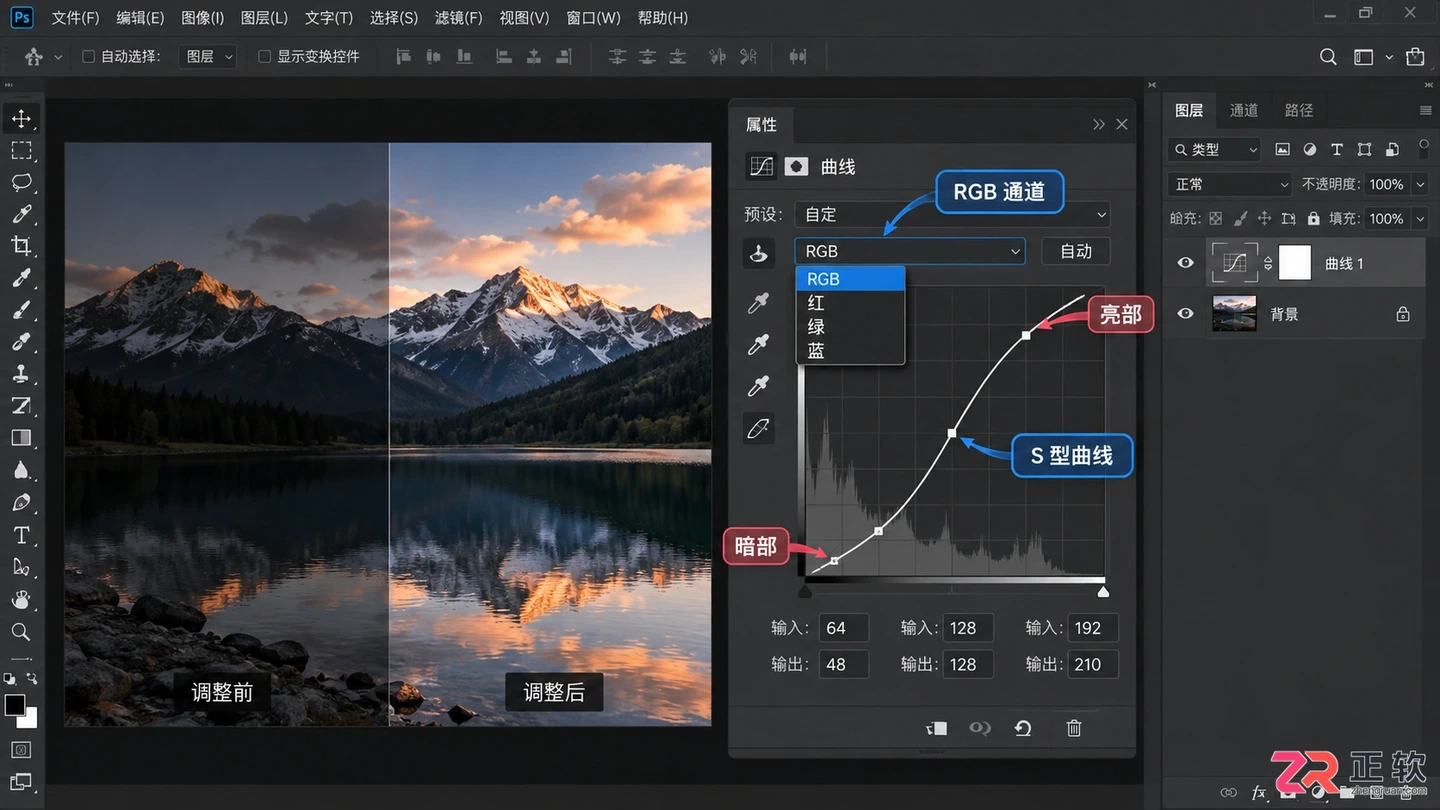Choose 蓝 from channel list
Screen dimensions: 1440x810
(850, 351)
